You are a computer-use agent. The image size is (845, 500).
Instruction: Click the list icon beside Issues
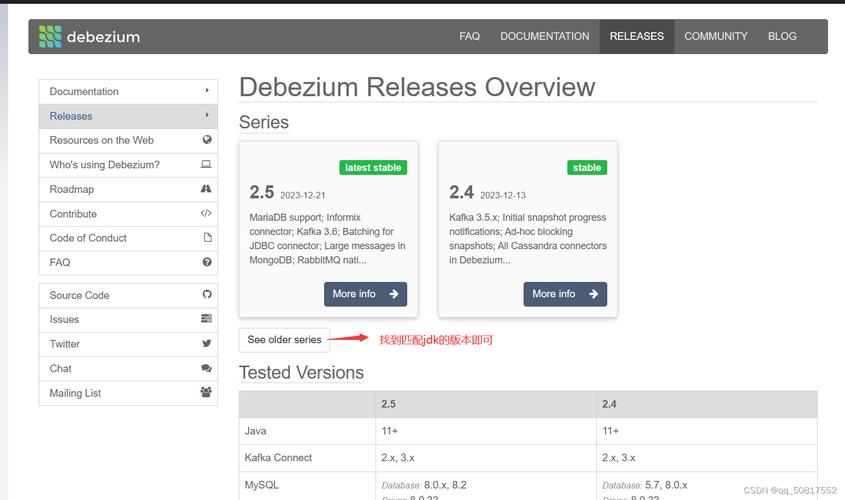click(x=206, y=318)
